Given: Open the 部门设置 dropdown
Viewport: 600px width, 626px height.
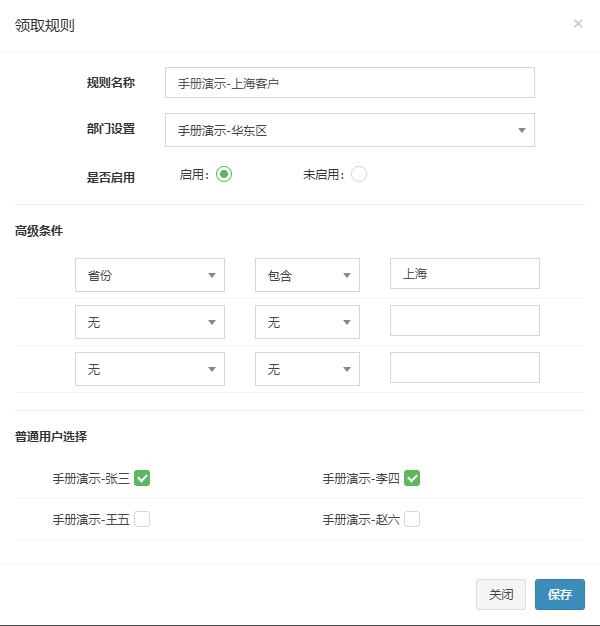Looking at the screenshot, I should tap(350, 130).
